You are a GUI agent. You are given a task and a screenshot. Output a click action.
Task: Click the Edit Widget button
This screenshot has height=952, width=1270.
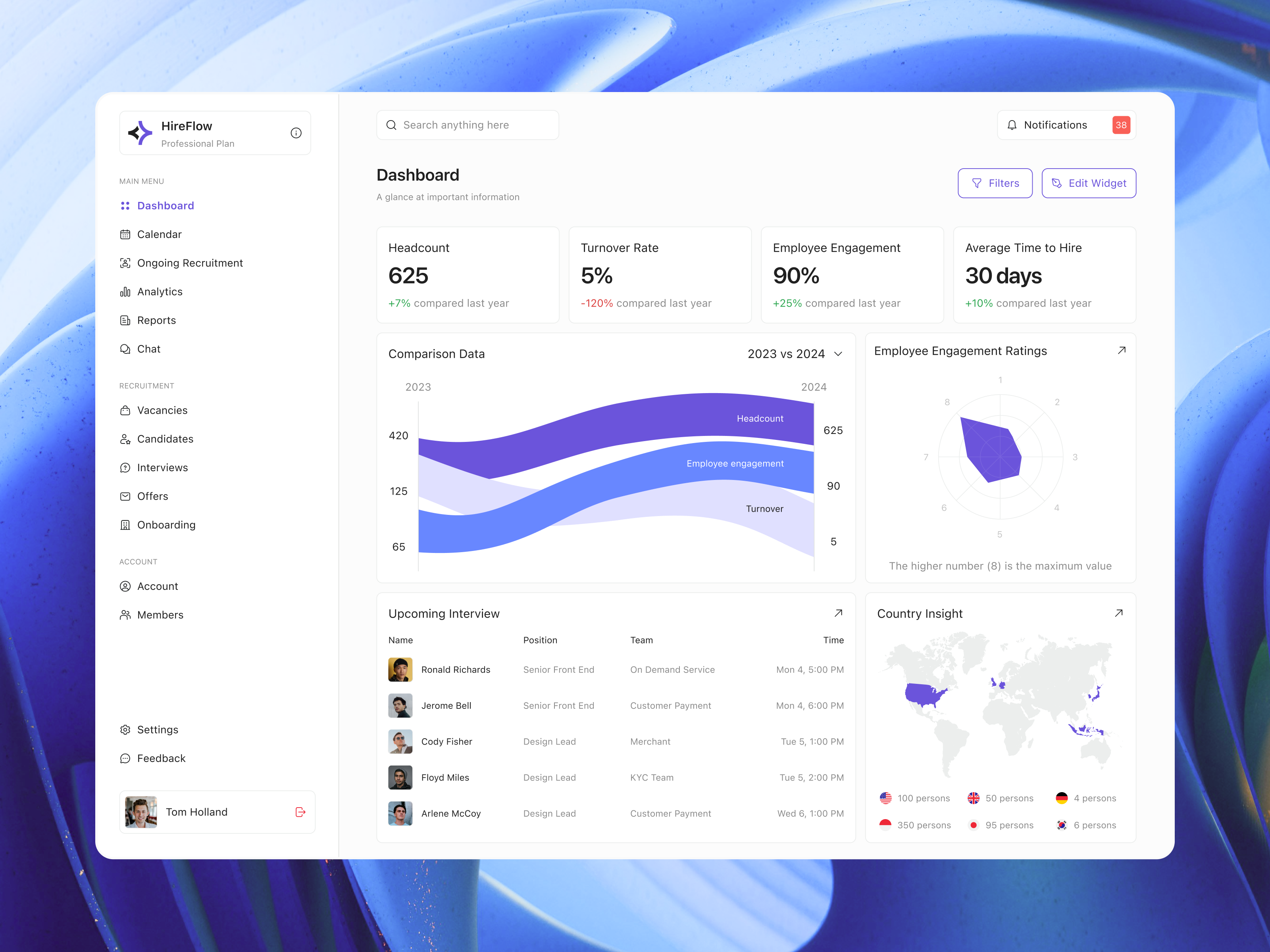pyautogui.click(x=1089, y=183)
